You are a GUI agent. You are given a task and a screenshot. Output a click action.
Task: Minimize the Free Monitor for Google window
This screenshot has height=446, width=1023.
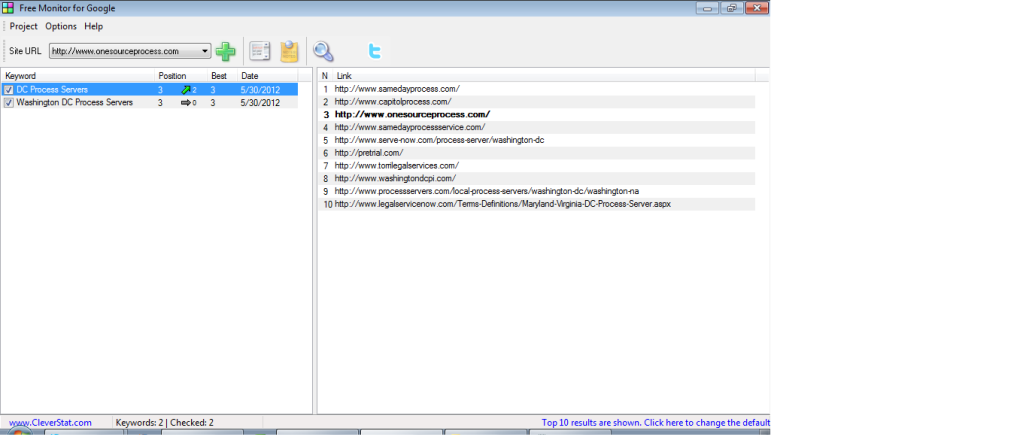pyautogui.click(x=707, y=8)
